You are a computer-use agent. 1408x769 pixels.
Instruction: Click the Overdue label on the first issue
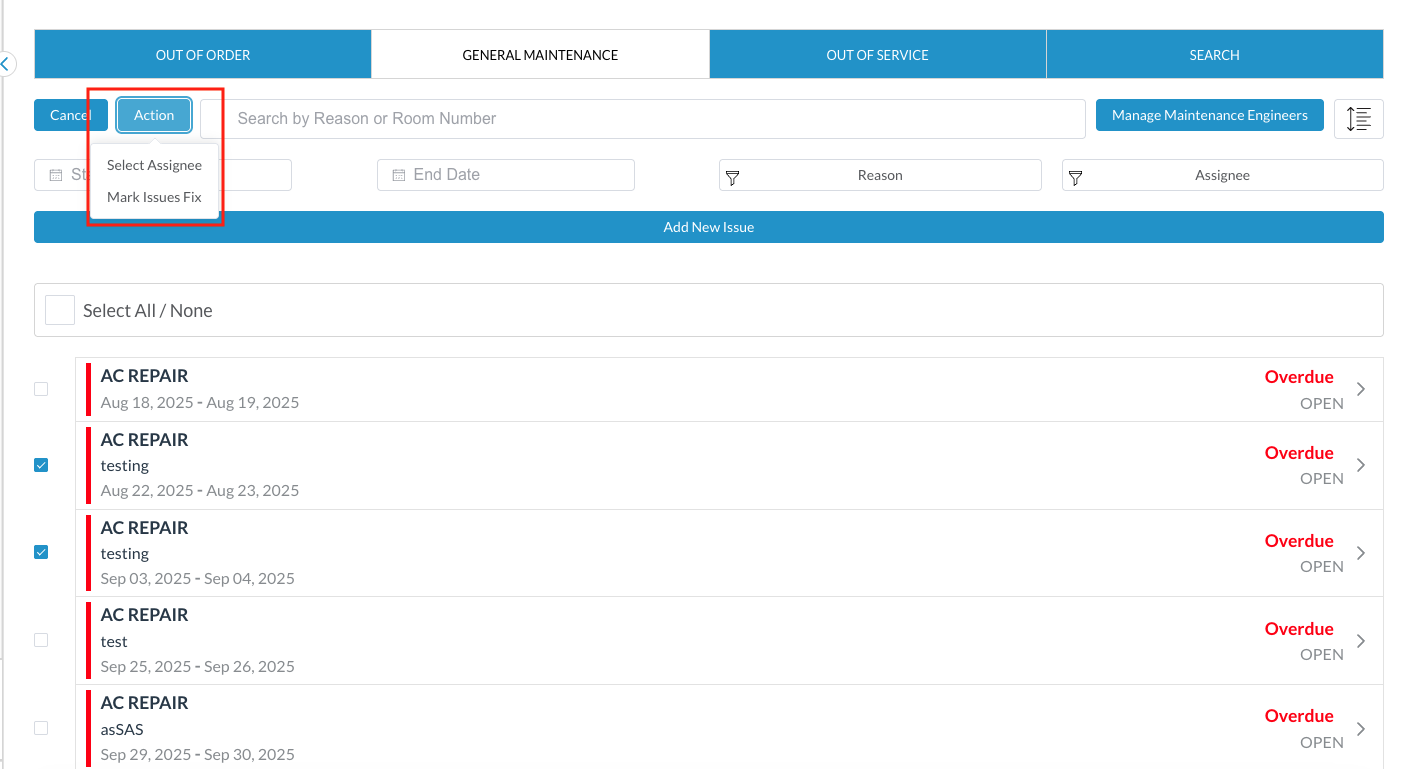[1299, 376]
